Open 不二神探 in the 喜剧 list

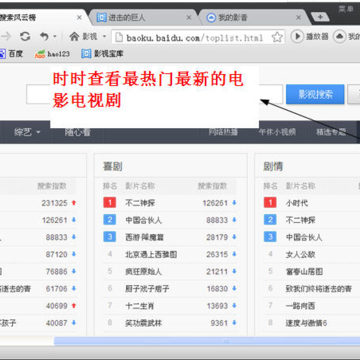[140, 203]
